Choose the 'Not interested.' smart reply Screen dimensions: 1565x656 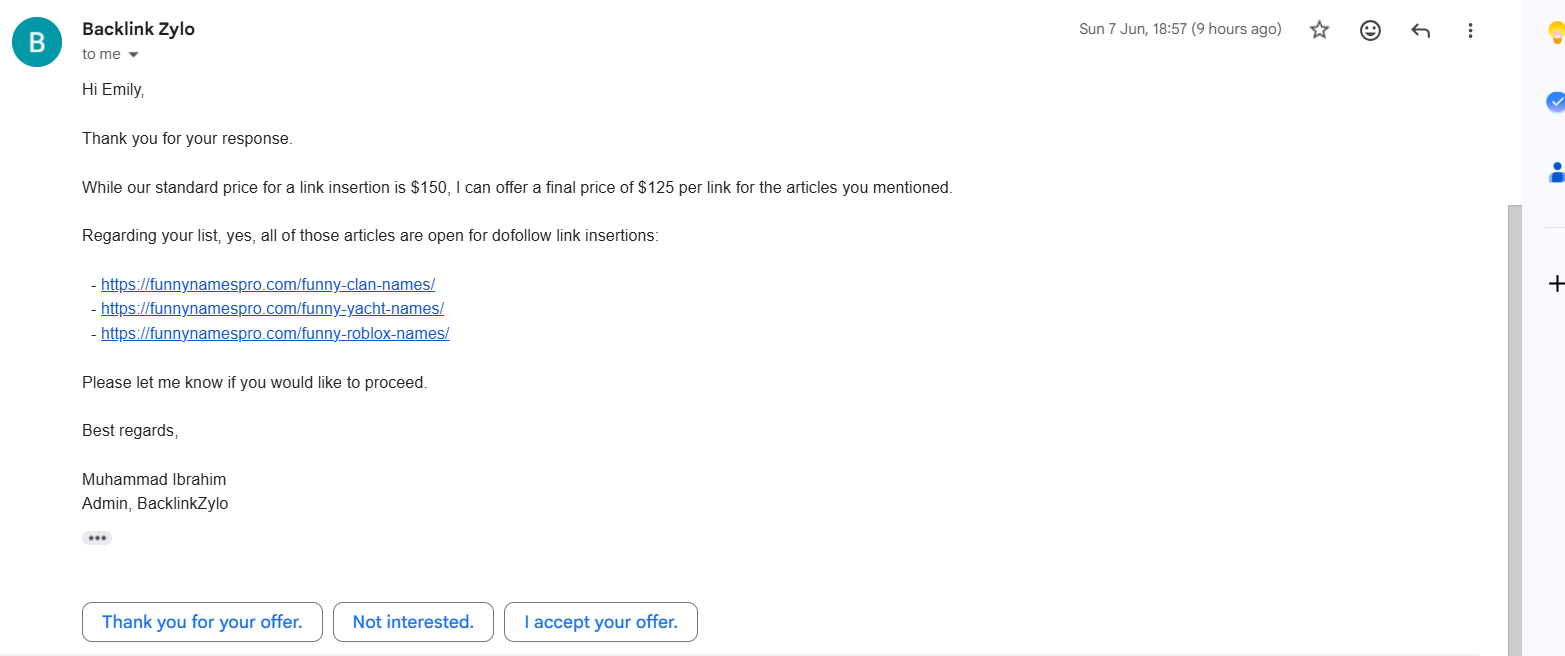point(413,622)
